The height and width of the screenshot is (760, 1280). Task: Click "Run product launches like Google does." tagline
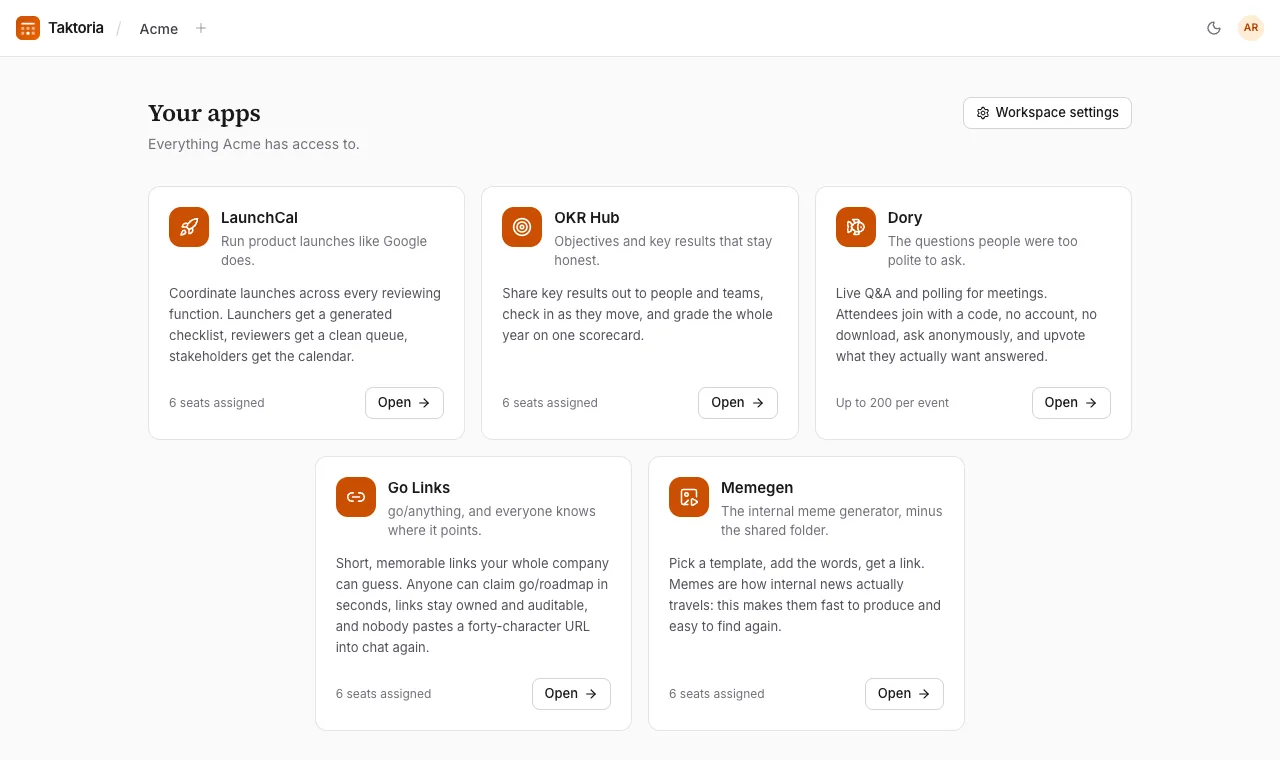(x=324, y=251)
